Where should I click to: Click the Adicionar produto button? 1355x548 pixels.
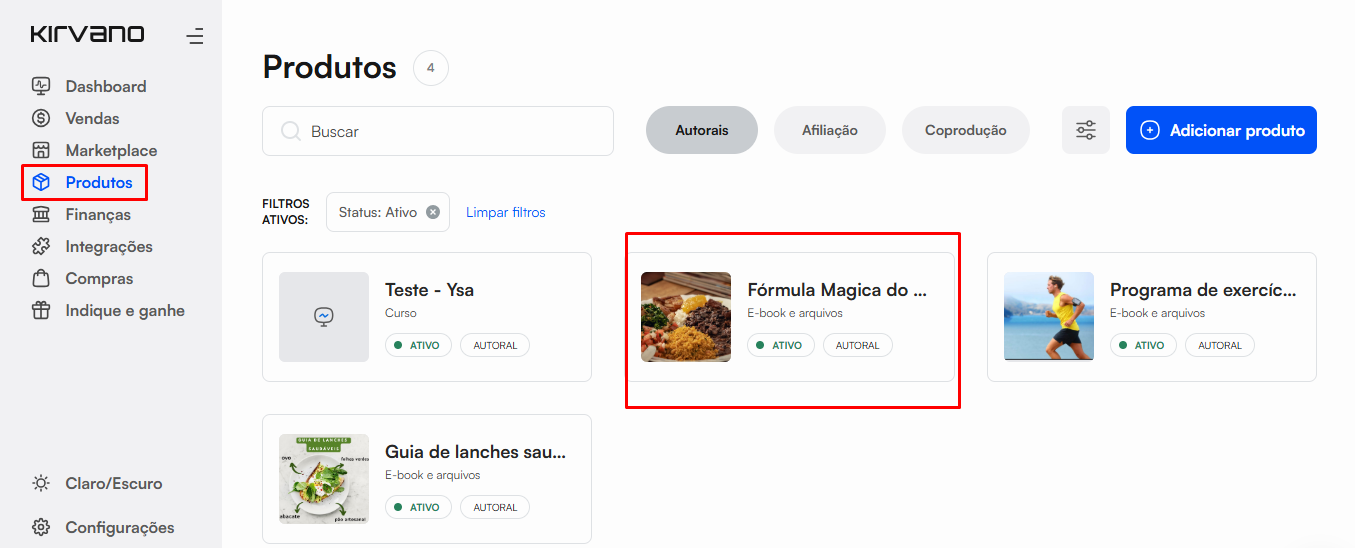pos(1221,130)
